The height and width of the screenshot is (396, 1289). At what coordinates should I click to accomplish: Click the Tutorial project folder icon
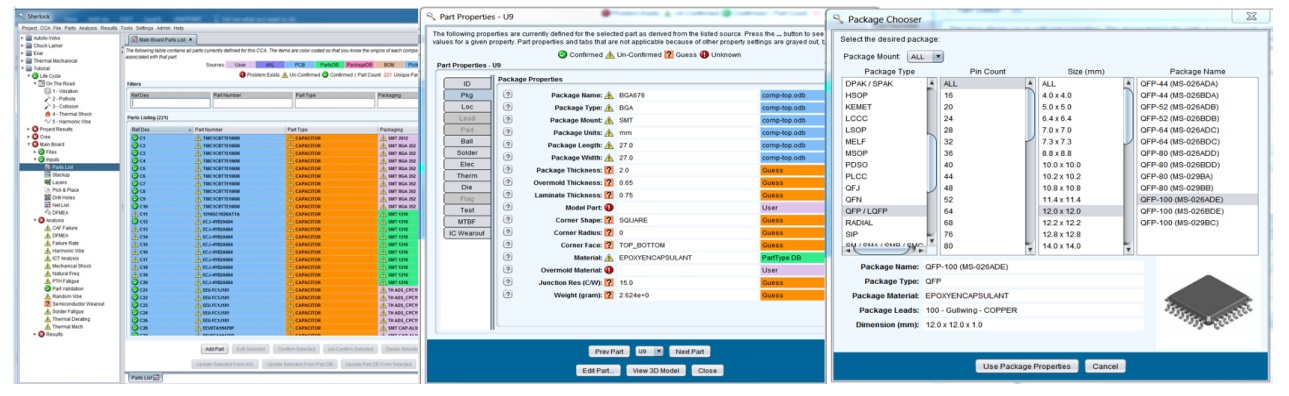point(29,69)
